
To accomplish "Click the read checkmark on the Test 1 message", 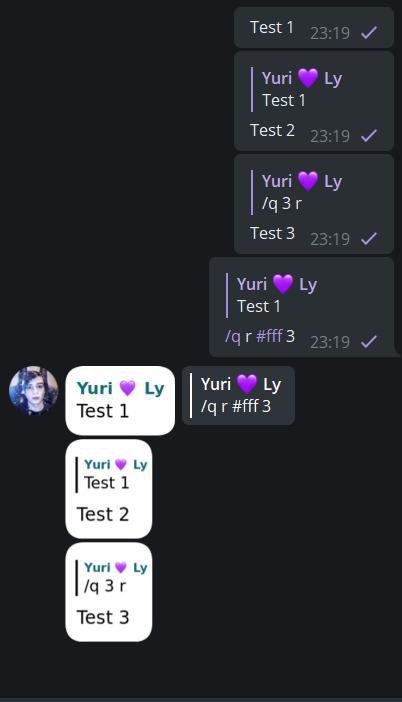I will pyautogui.click(x=369, y=32).
